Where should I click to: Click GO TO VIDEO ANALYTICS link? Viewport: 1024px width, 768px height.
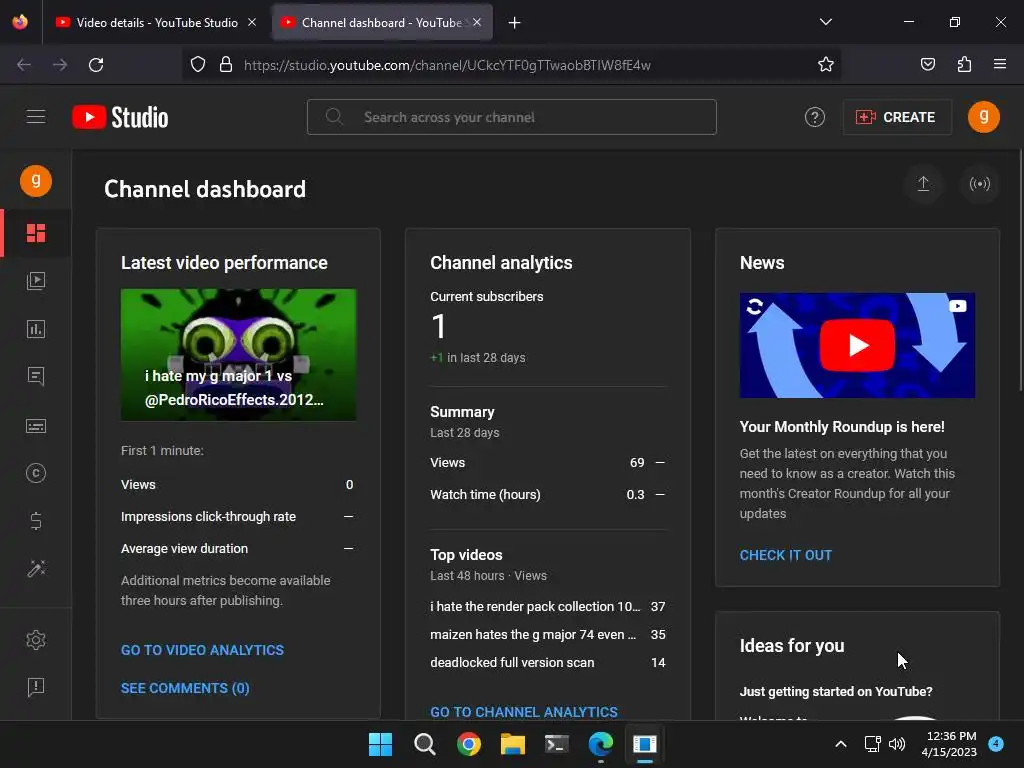coord(202,650)
